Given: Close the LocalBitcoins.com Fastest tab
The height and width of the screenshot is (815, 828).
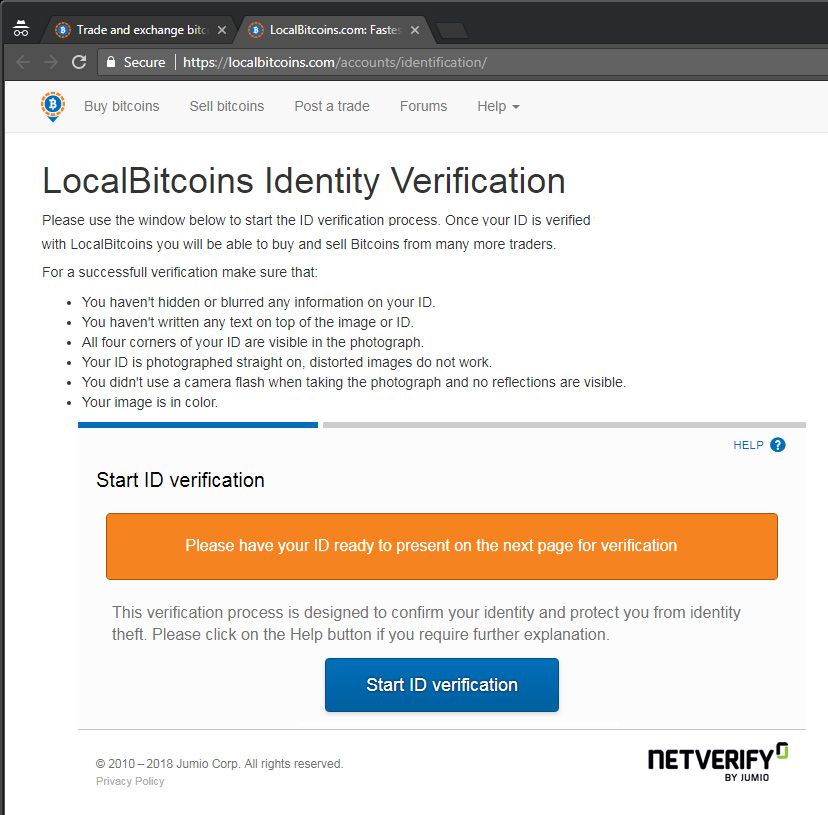Looking at the screenshot, I should [415, 30].
